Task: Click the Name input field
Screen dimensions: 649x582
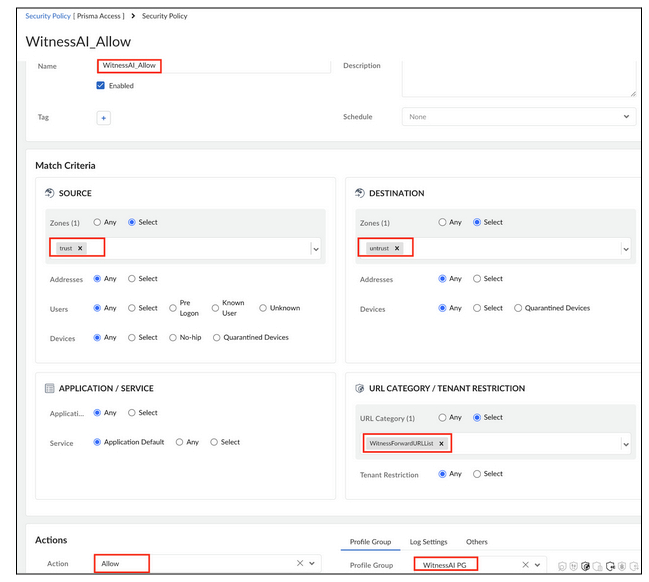Action: 214,66
